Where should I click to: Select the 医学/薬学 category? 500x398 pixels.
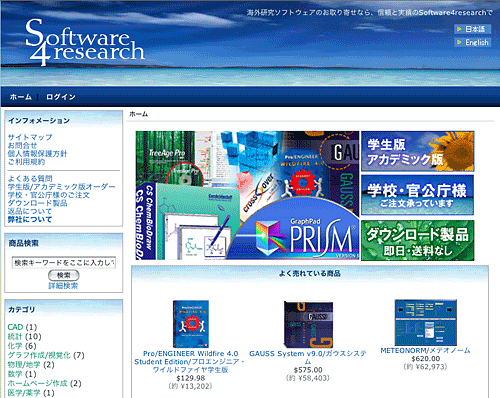click(x=24, y=393)
